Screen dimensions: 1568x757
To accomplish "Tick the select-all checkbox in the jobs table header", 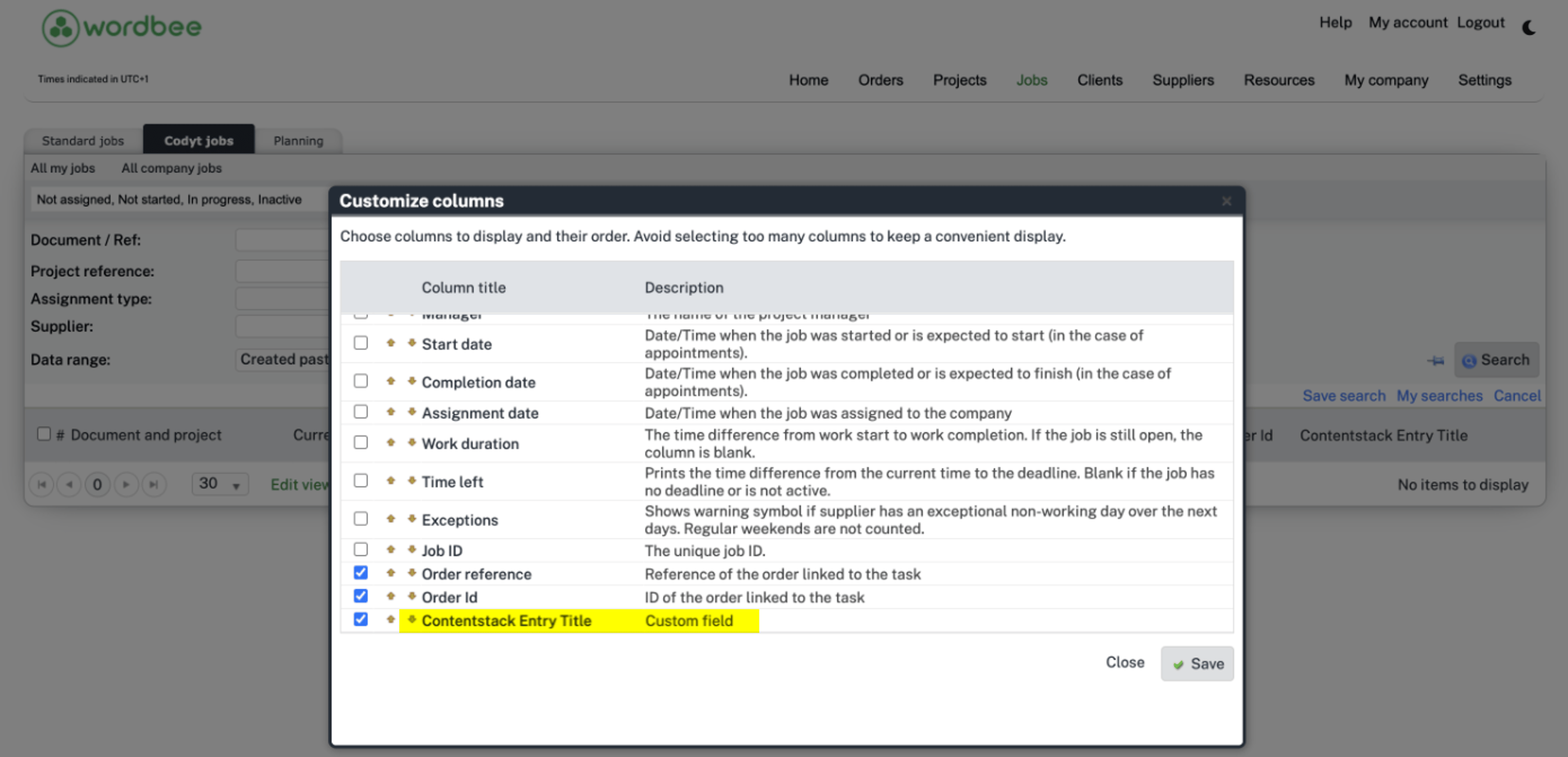I will point(44,433).
